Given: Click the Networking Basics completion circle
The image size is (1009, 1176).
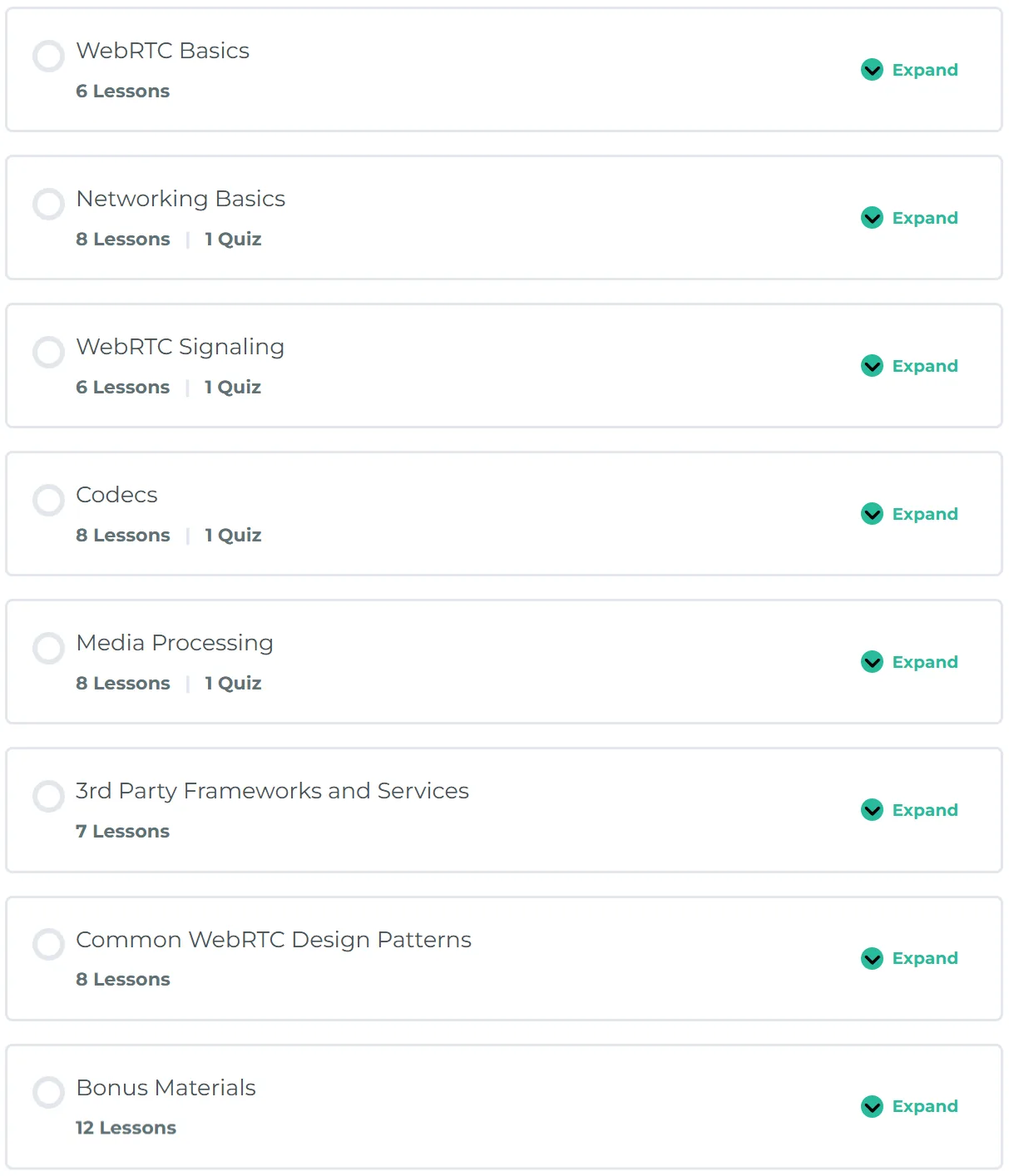Looking at the screenshot, I should [x=48, y=204].
